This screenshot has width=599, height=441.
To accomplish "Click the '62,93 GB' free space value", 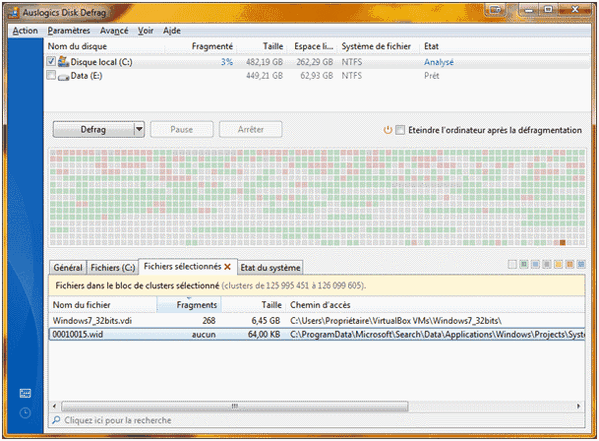I will [316, 76].
